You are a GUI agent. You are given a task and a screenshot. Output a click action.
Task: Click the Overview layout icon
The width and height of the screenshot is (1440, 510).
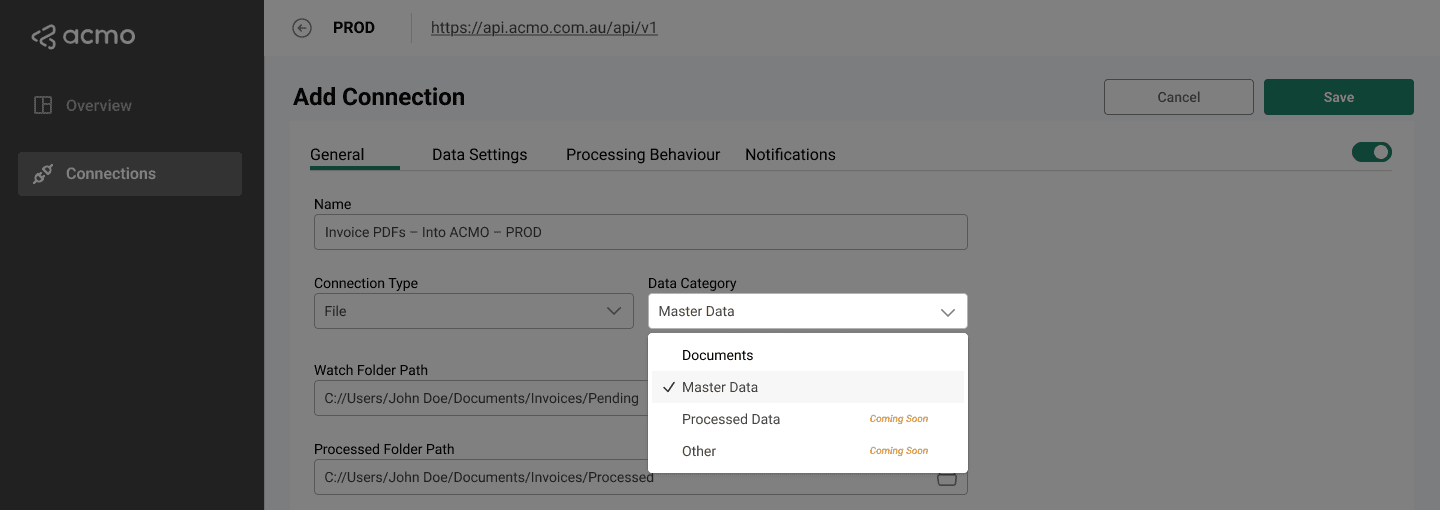[x=43, y=105]
